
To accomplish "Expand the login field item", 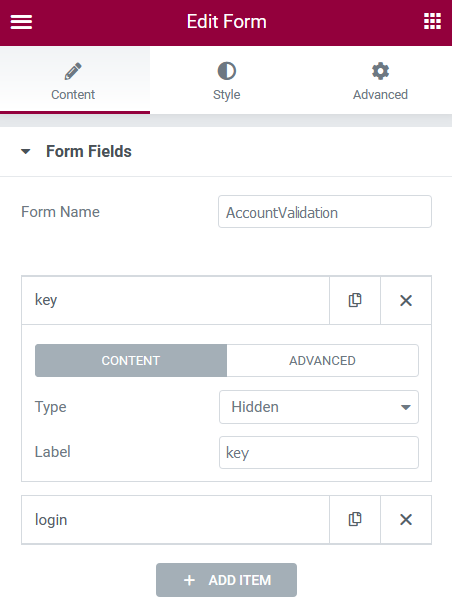I will coord(175,519).
